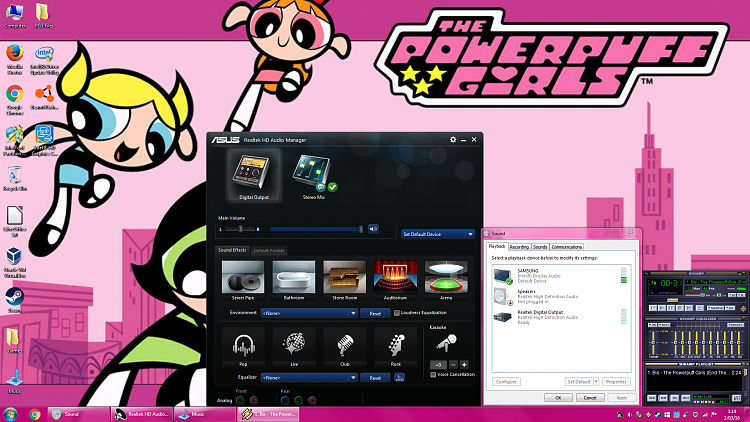750x422 pixels.
Task: Enable Voice Cancellation checkbox
Action: pos(433,375)
